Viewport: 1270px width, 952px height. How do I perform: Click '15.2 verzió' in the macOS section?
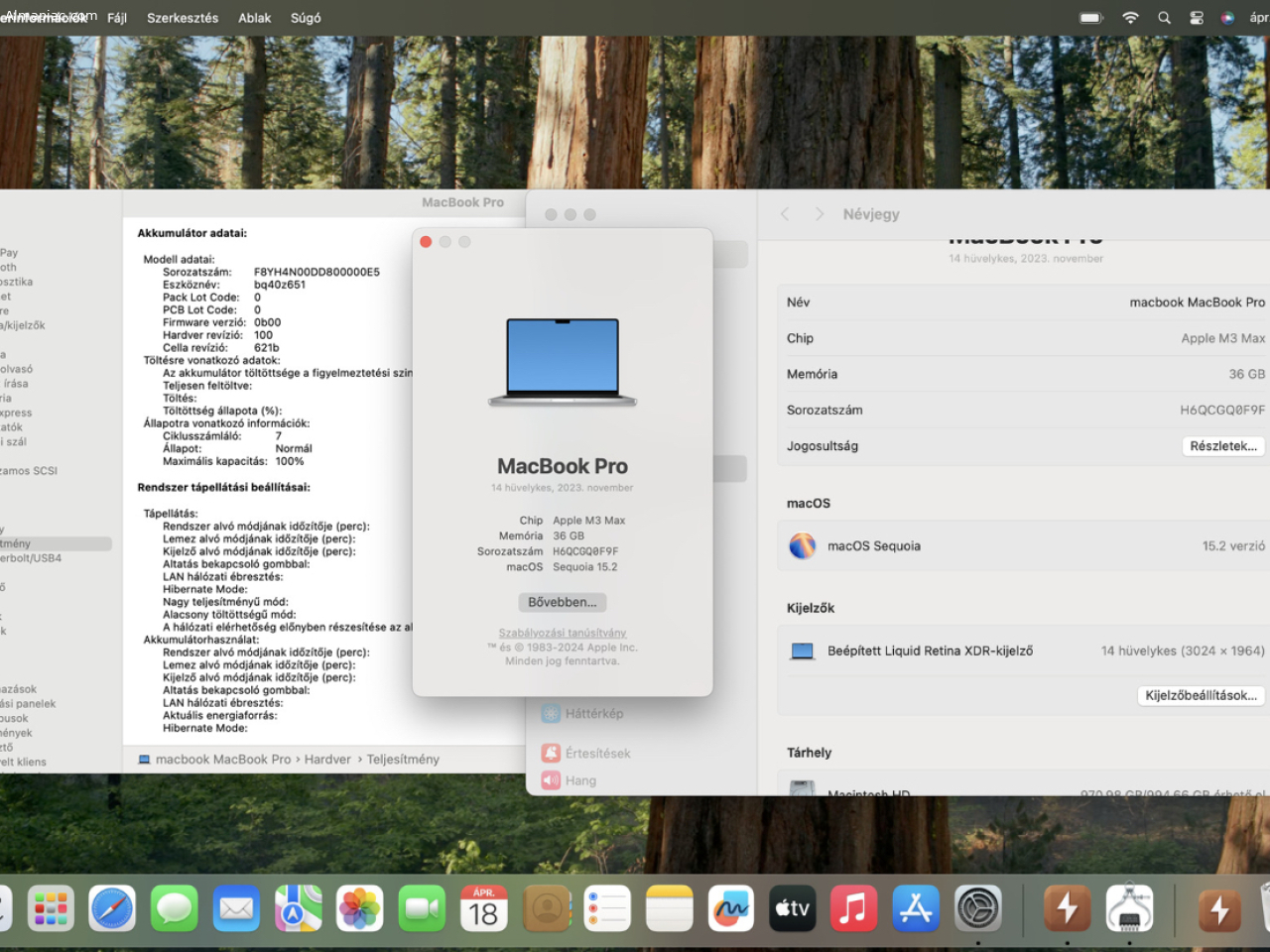coord(1233,545)
